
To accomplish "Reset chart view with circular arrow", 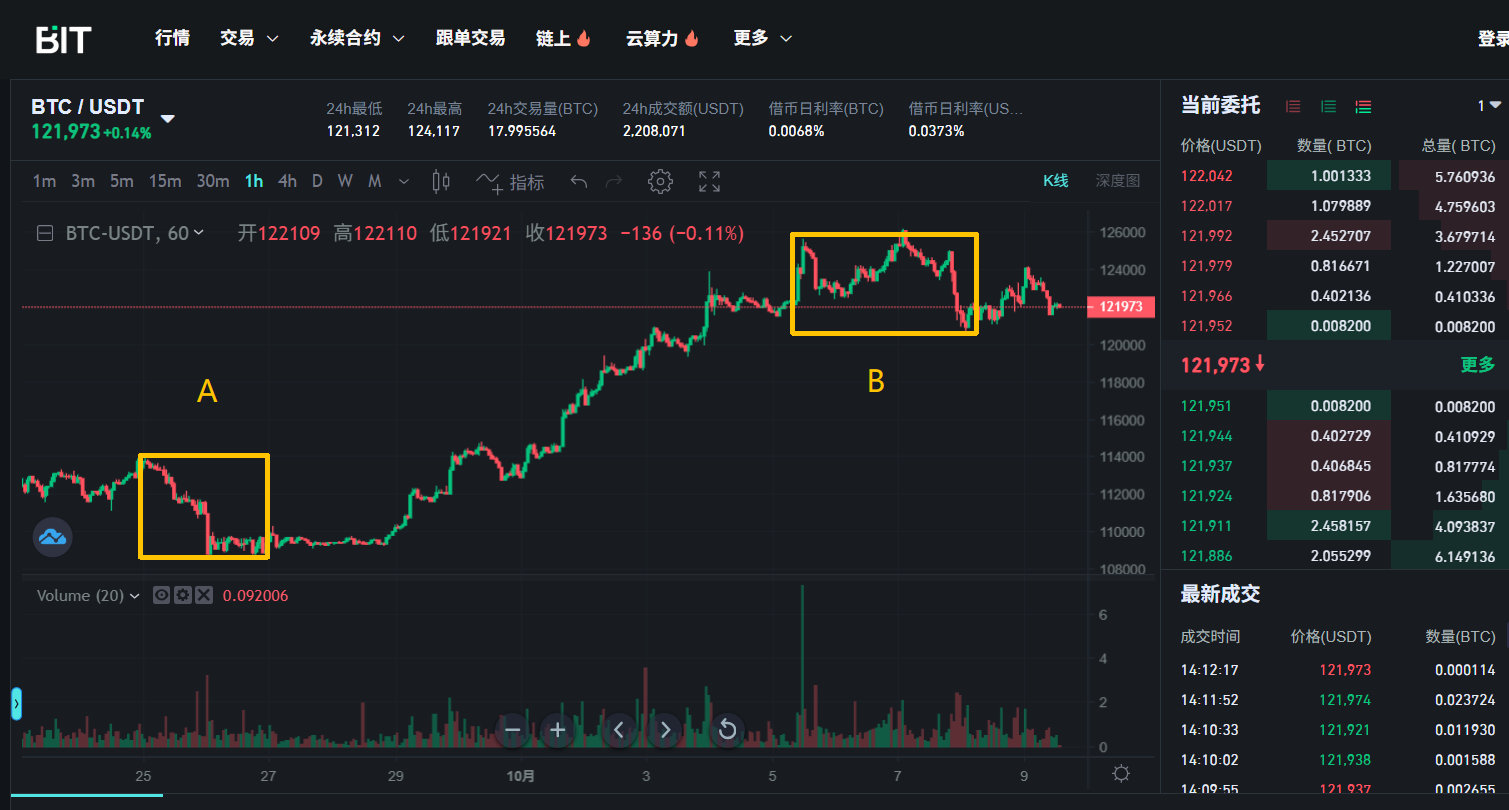I will [727, 730].
